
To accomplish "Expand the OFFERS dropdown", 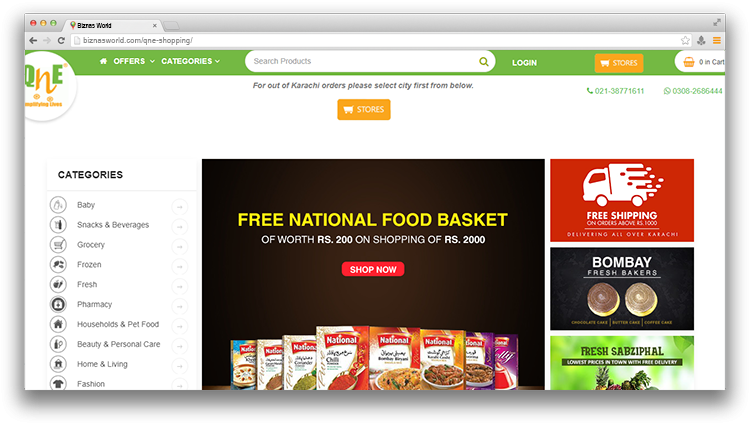I will 133,61.
